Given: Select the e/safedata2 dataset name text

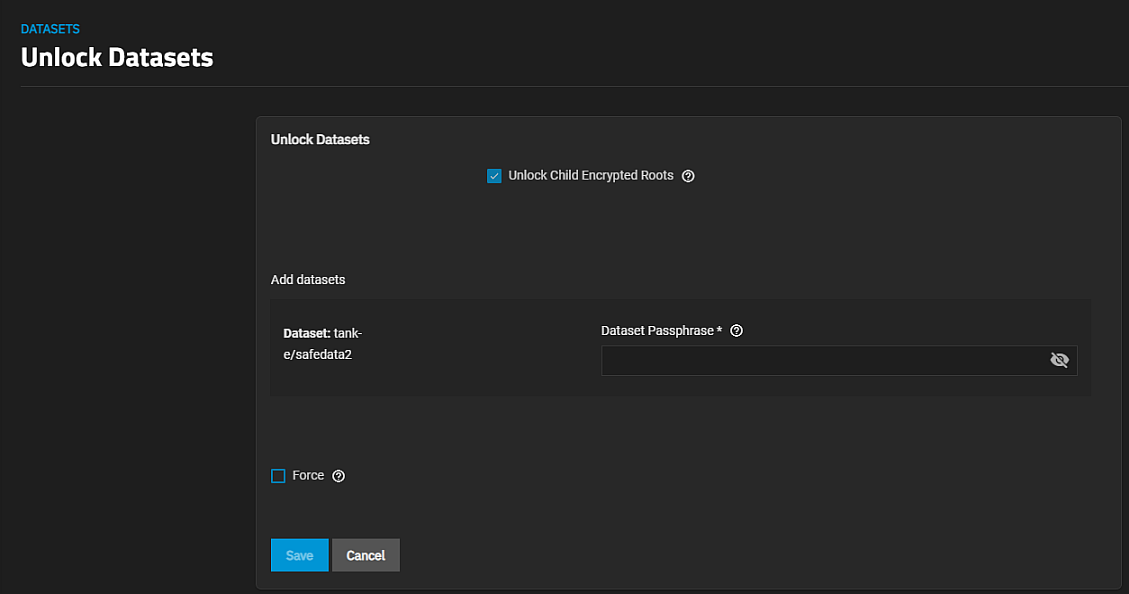Looking at the screenshot, I should click(317, 355).
